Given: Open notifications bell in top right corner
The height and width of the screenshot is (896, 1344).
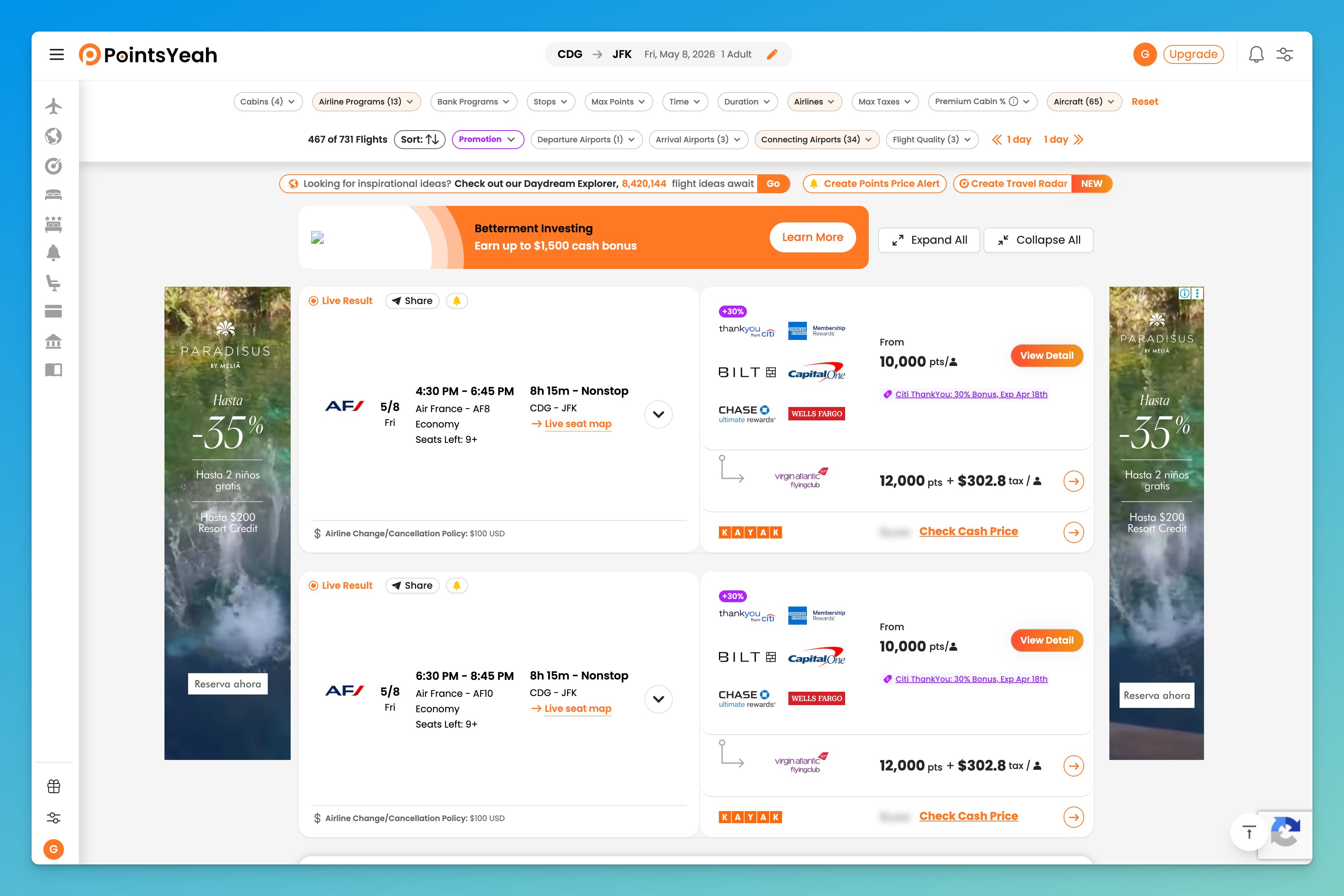Looking at the screenshot, I should 1256,54.
